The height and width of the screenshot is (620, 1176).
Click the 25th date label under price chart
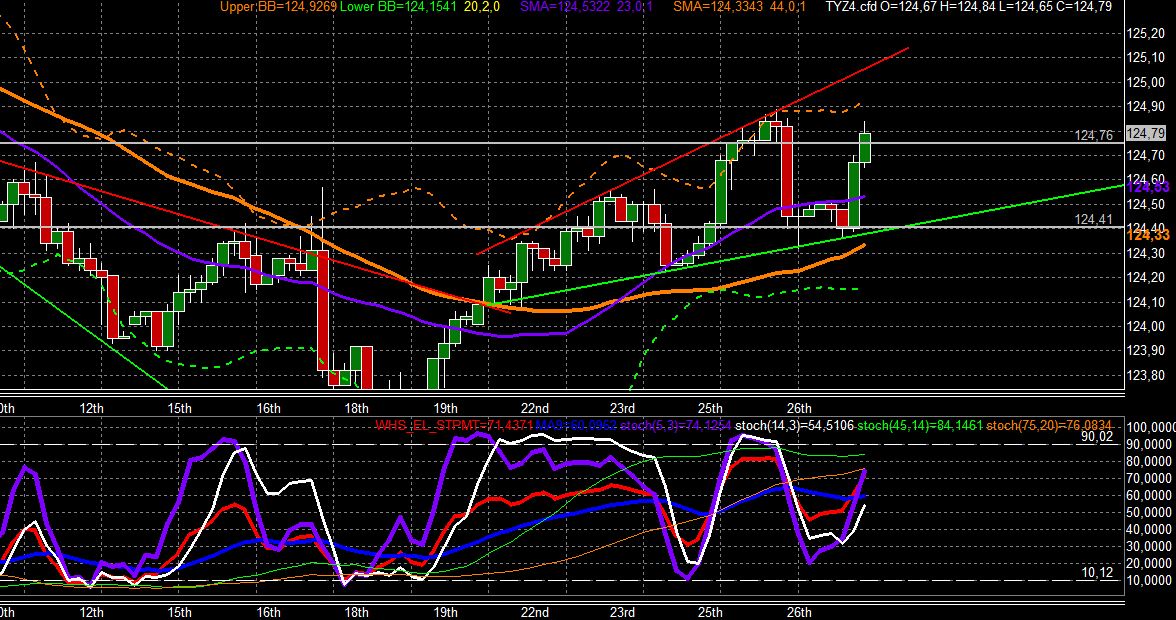[x=710, y=408]
